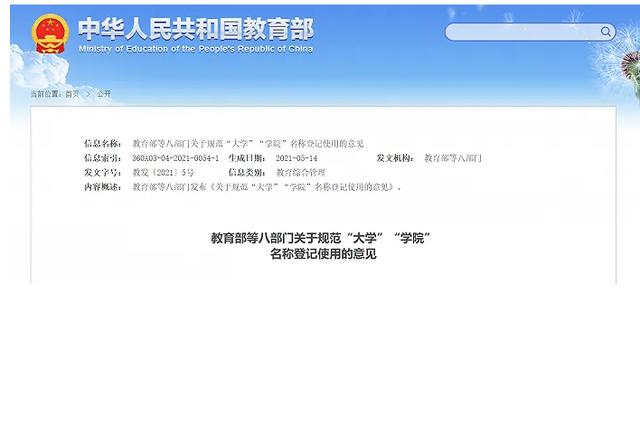The image size is (640, 427).
Task: Select the 发文机构 value 教育部等八部门
Action: [x=453, y=158]
